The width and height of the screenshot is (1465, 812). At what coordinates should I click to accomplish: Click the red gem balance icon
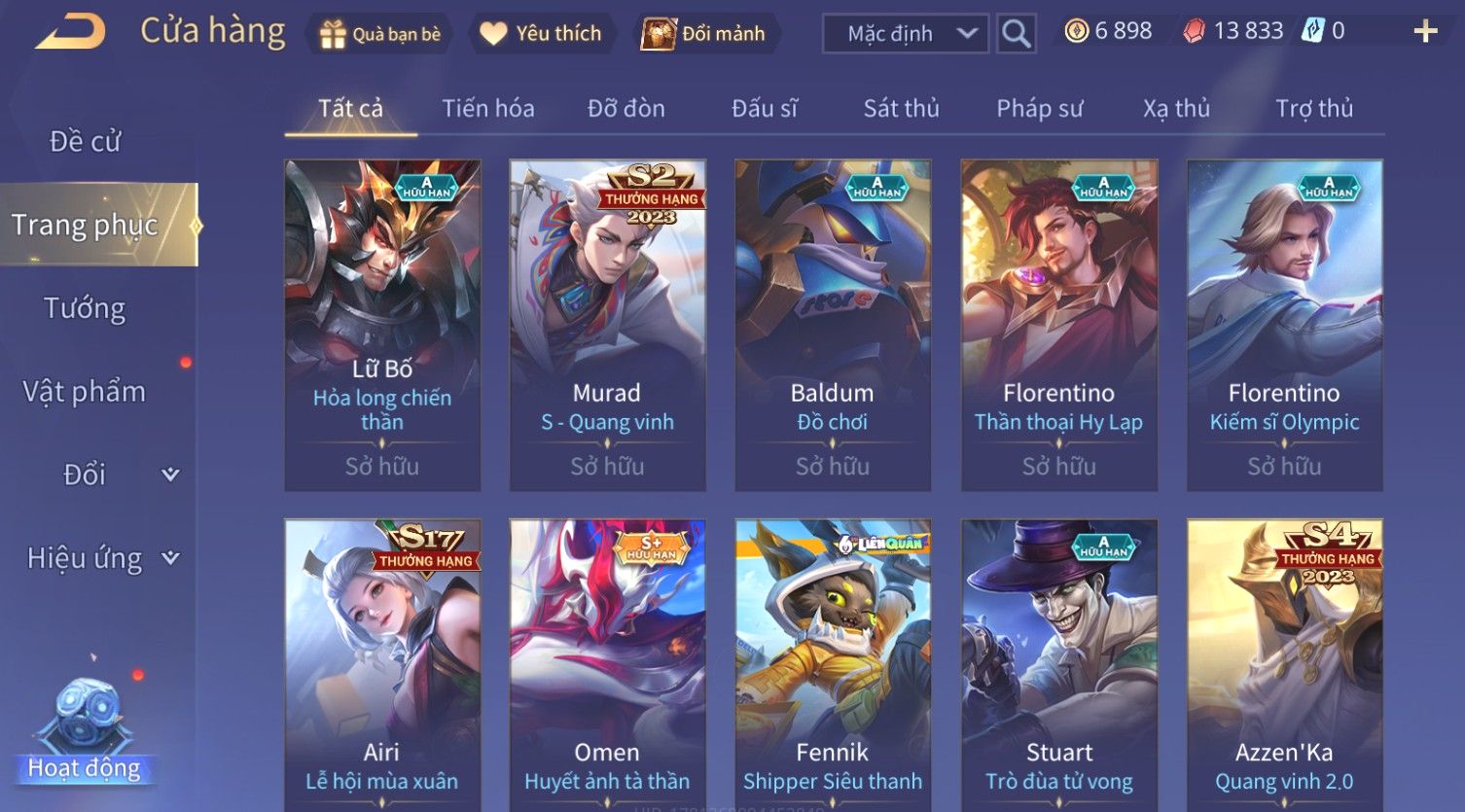pyautogui.click(x=1194, y=31)
